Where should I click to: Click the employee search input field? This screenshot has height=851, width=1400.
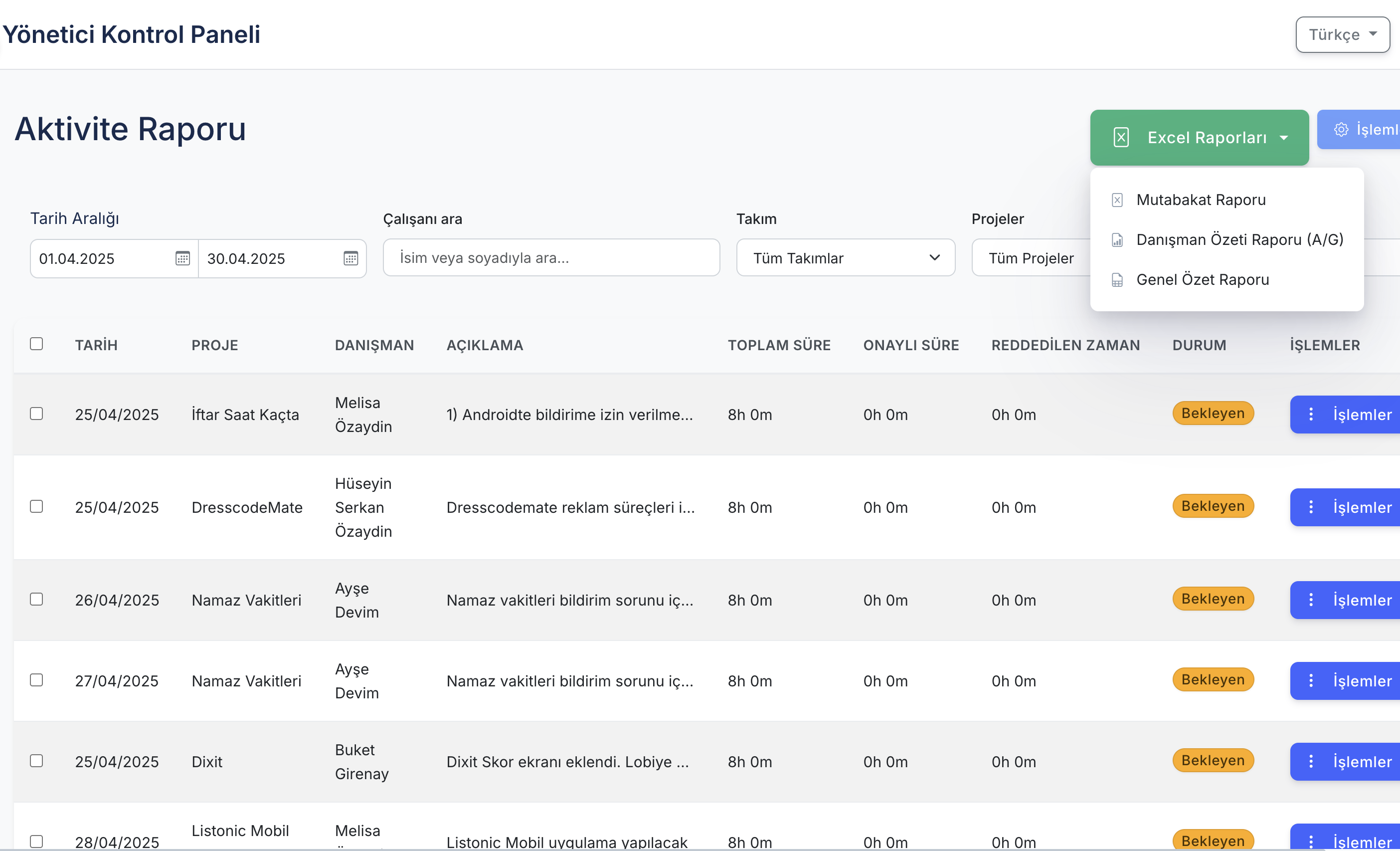click(551, 257)
